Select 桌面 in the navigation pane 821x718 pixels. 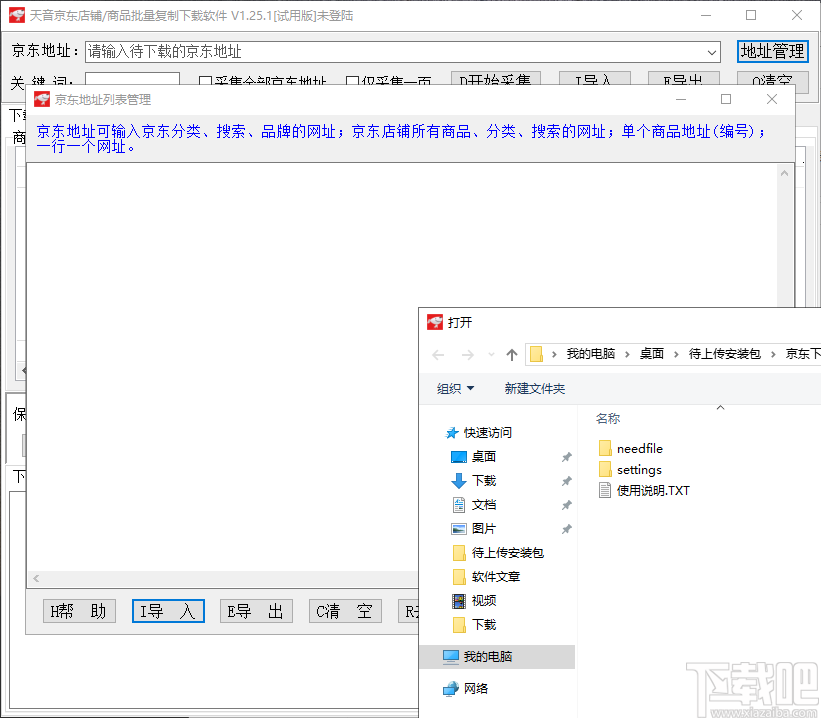473,457
